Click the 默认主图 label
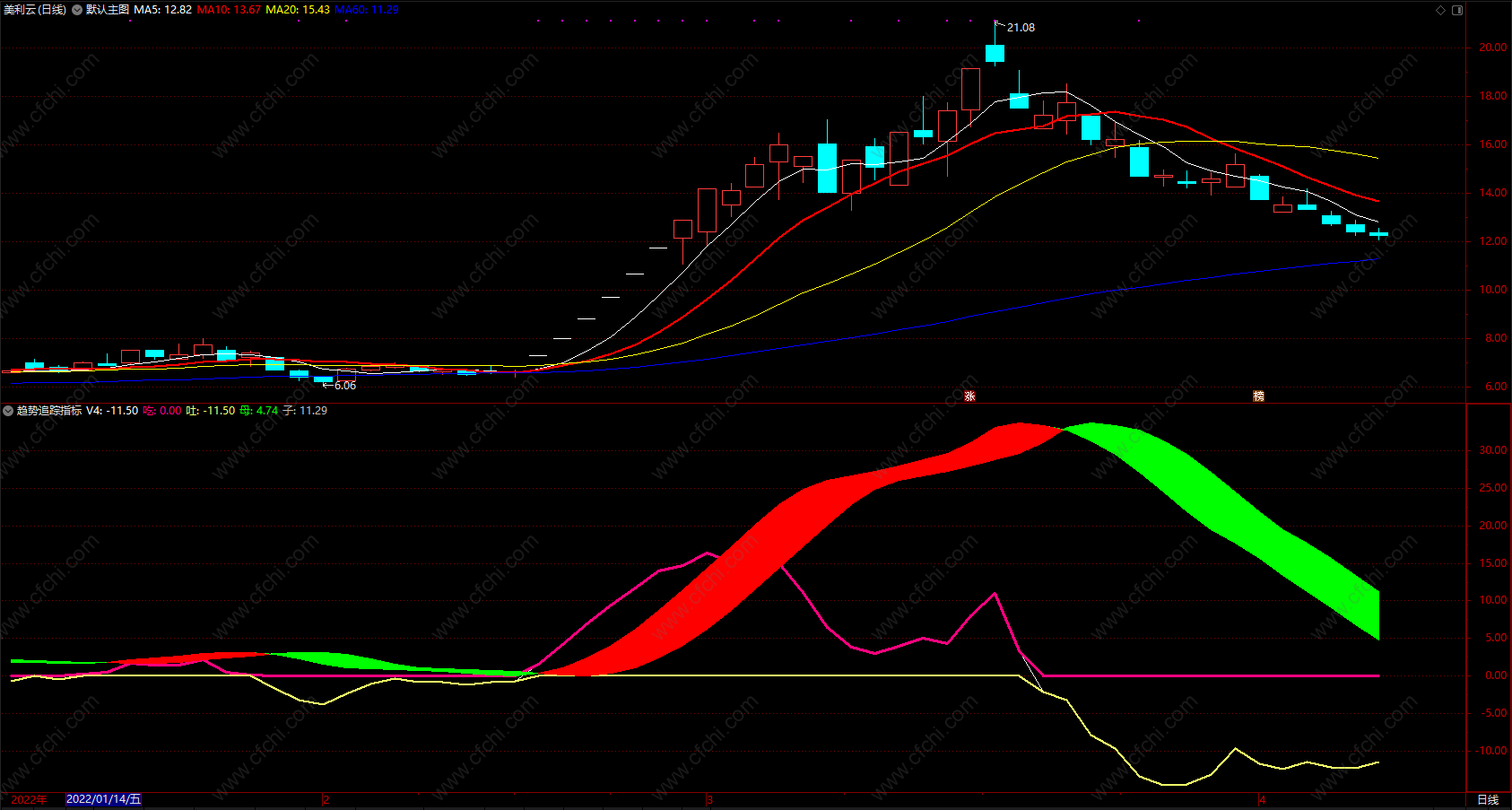1512x810 pixels. pyautogui.click(x=108, y=10)
